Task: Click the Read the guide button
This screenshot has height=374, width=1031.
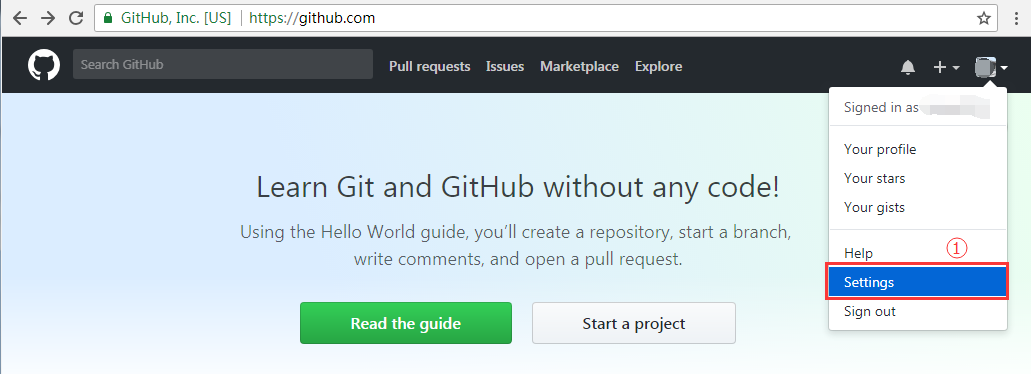Action: coord(406,323)
